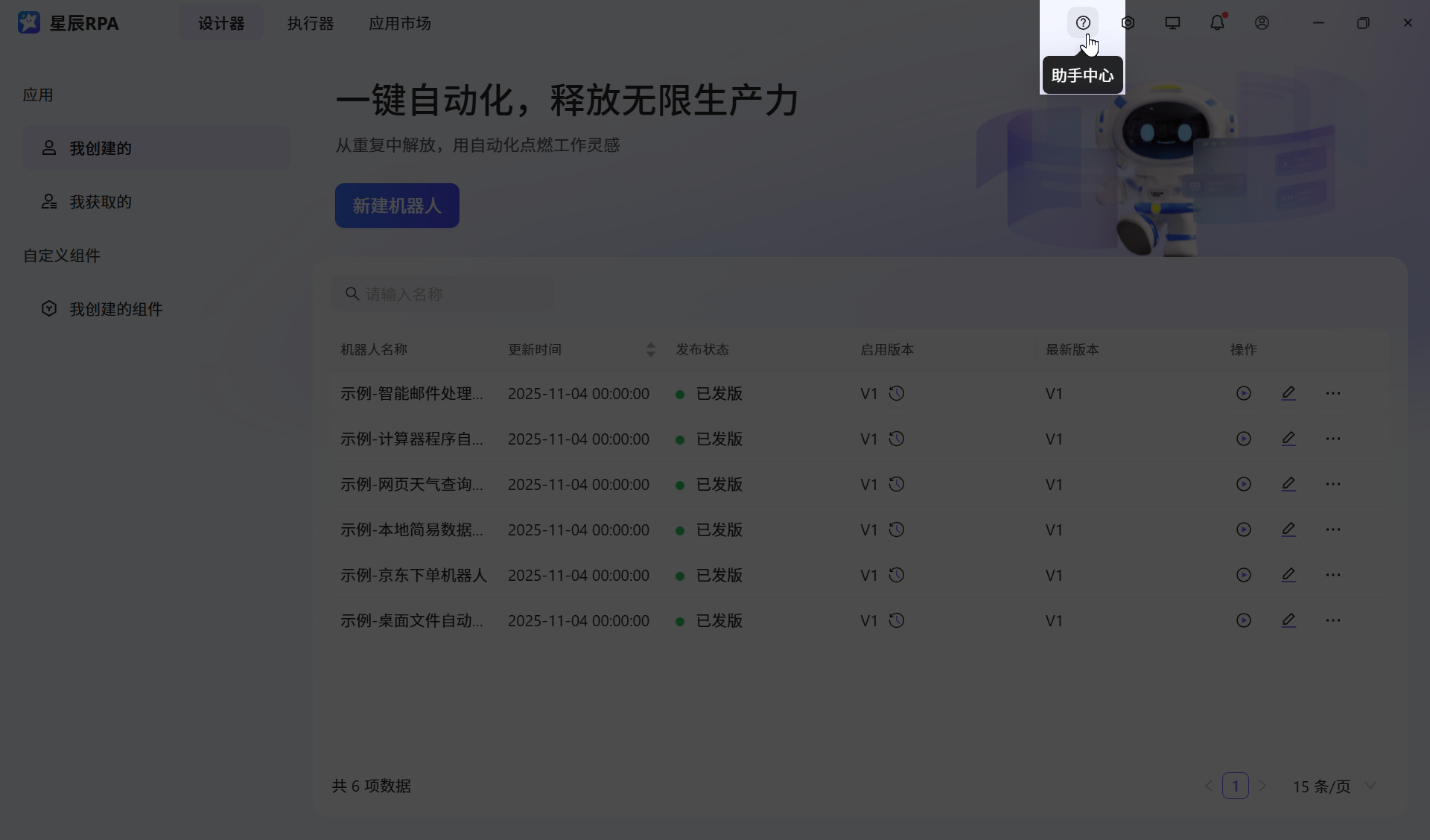Open the user account profile icon

pyautogui.click(x=1262, y=23)
